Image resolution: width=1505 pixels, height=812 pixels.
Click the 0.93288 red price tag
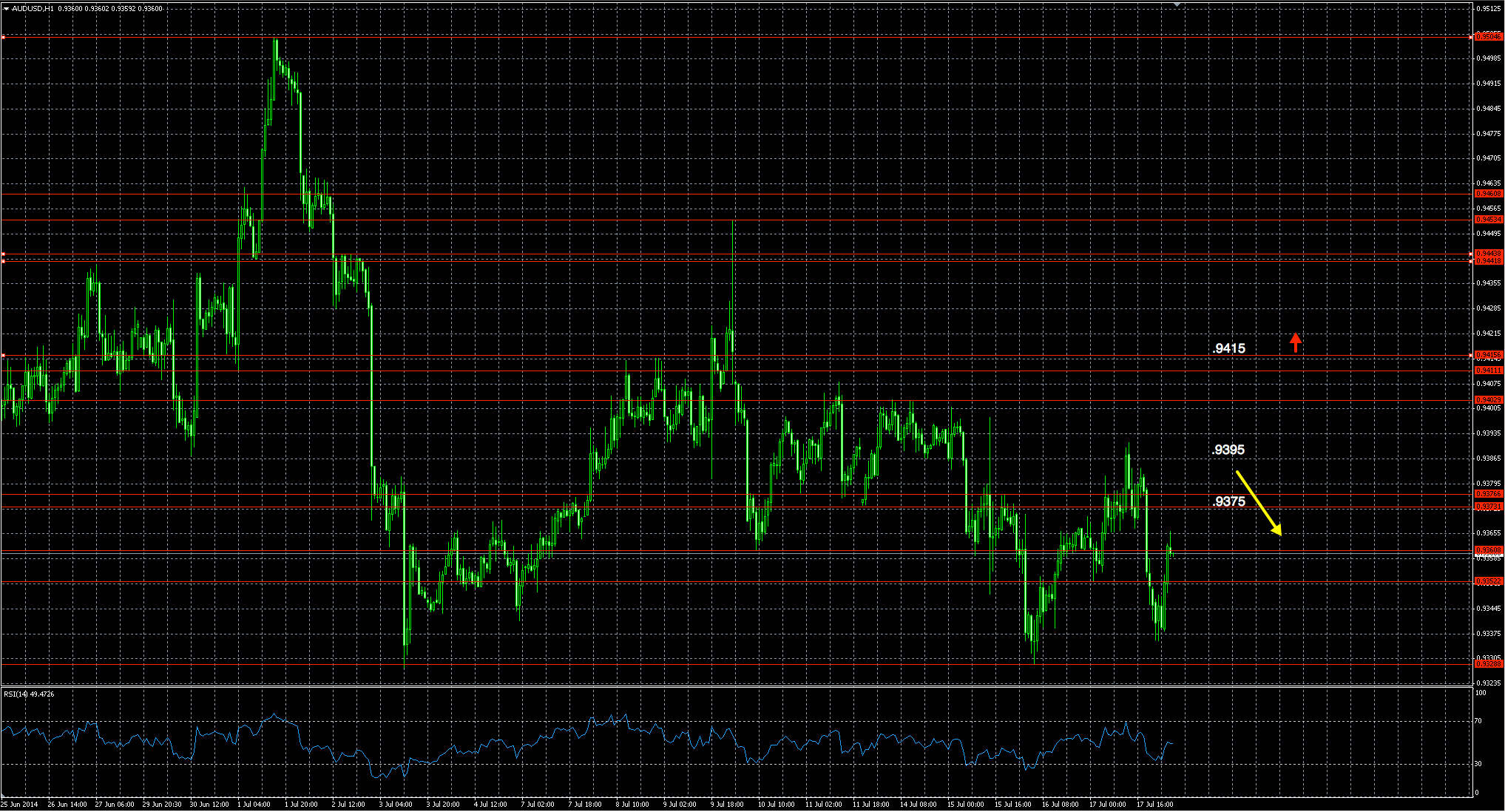pos(1489,664)
